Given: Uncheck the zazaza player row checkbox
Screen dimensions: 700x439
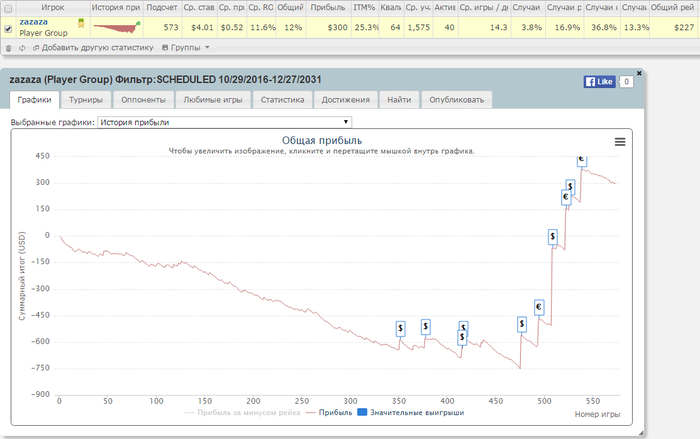Looking at the screenshot, I should point(9,28).
